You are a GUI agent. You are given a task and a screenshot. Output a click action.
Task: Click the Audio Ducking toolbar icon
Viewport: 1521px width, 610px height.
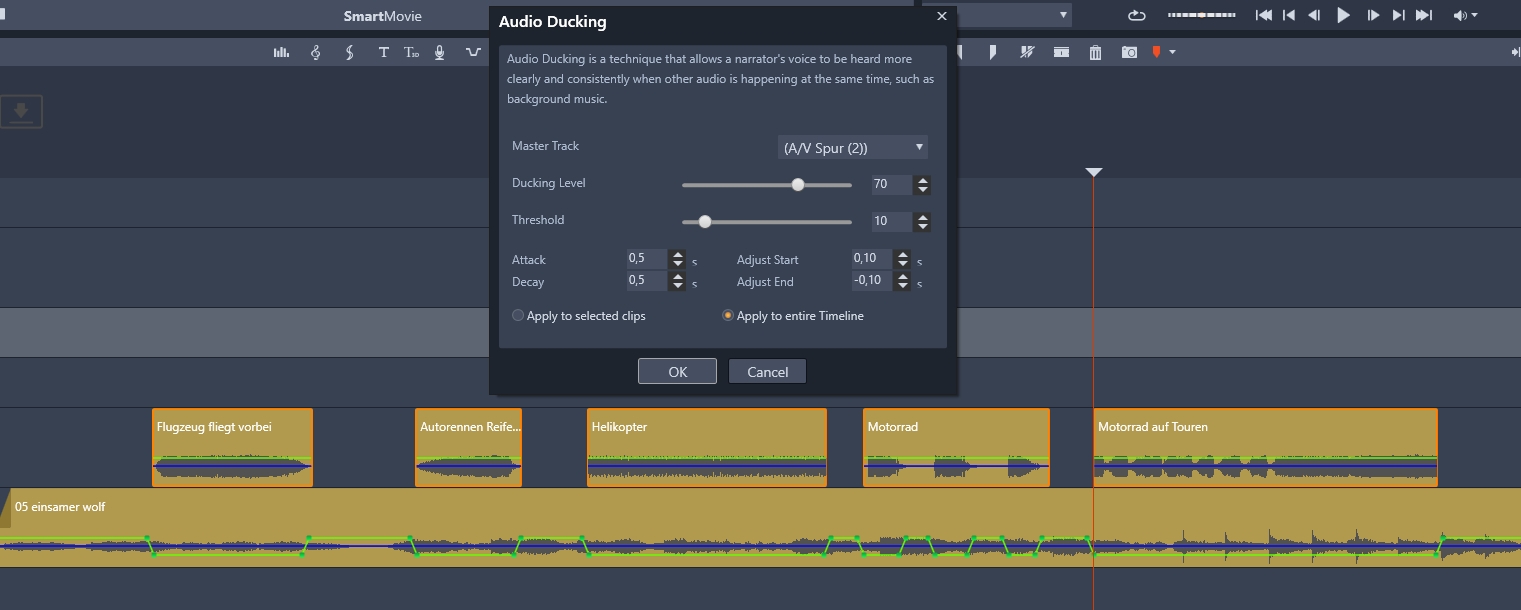click(473, 52)
